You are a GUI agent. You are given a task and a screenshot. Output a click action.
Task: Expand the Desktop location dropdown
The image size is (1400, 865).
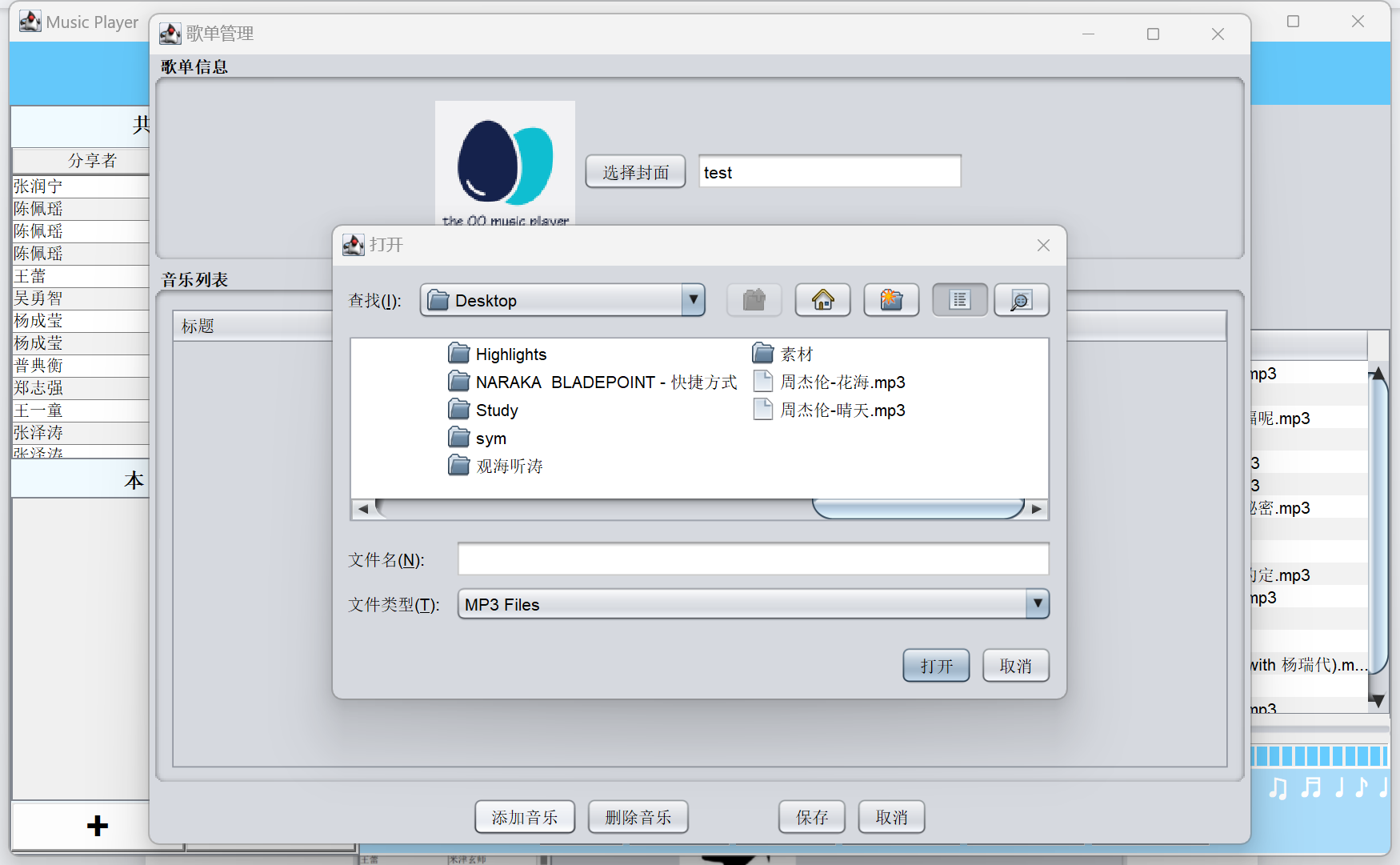tap(693, 300)
